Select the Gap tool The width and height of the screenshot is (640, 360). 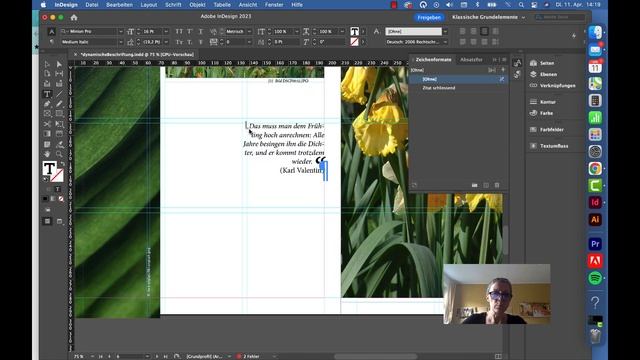pyautogui.click(x=60, y=74)
